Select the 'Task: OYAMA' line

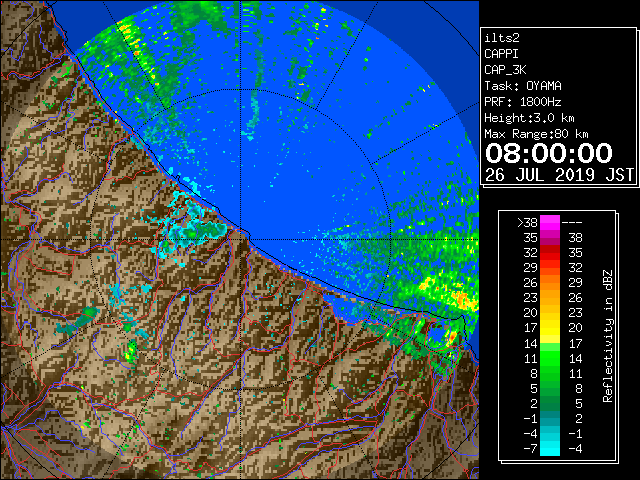[x=523, y=86]
